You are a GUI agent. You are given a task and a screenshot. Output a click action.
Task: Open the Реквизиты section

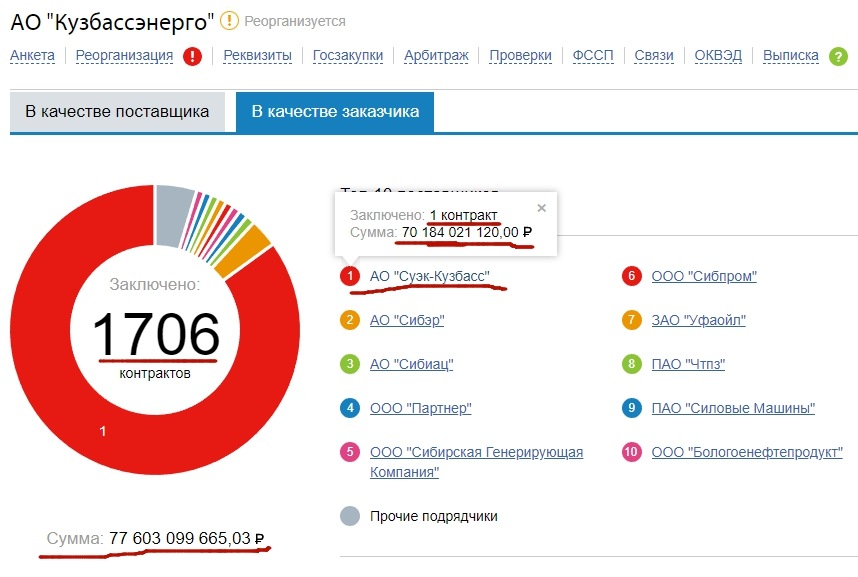coord(257,55)
